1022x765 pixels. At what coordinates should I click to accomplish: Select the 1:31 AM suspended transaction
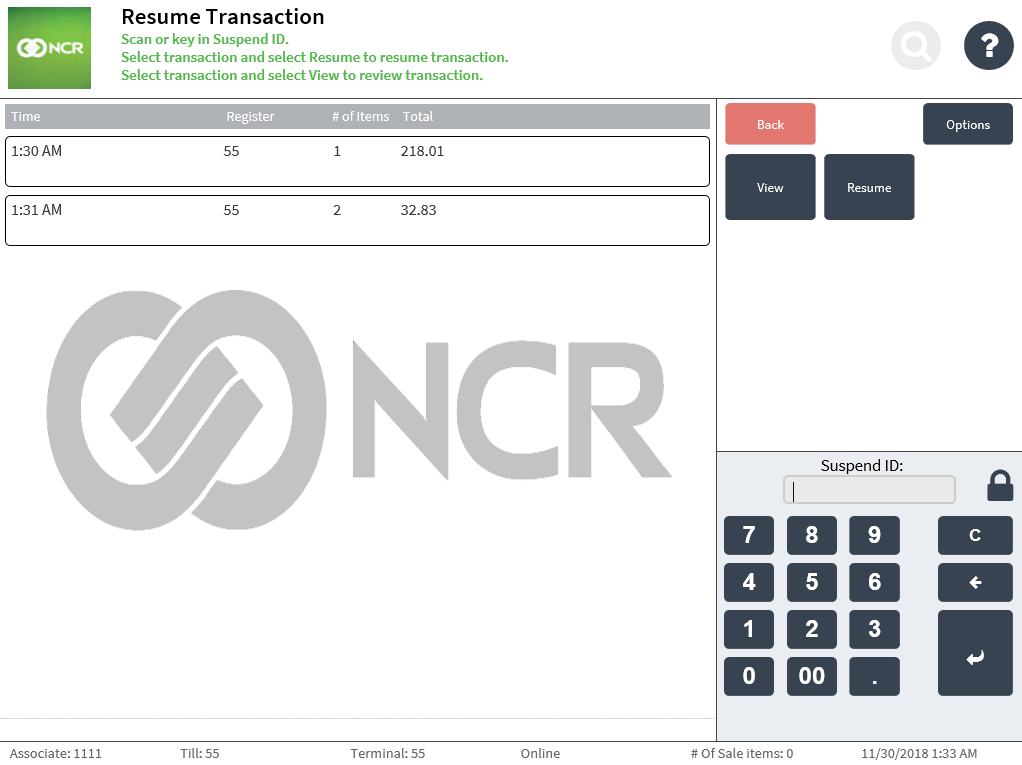click(x=357, y=221)
